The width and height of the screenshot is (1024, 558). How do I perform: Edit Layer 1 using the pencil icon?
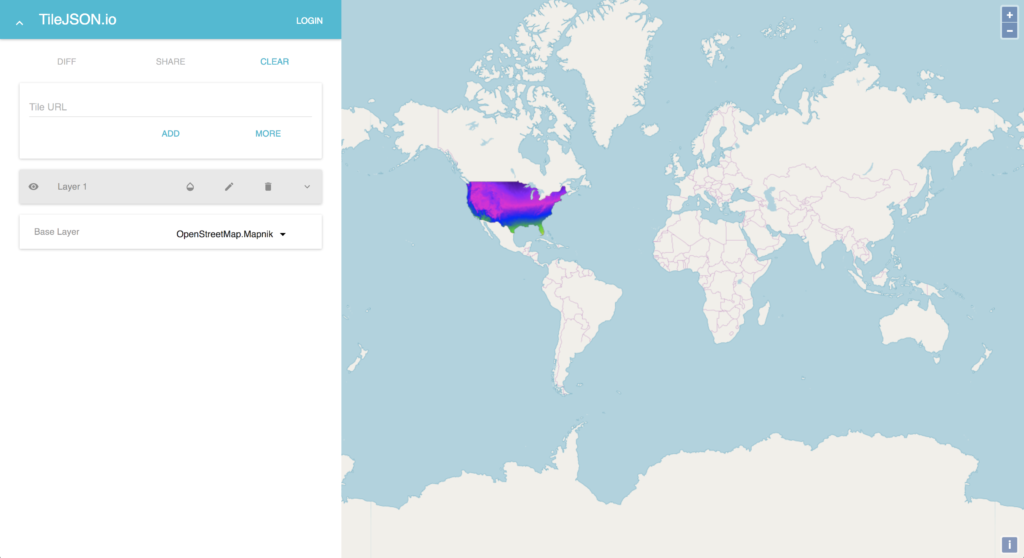point(229,187)
